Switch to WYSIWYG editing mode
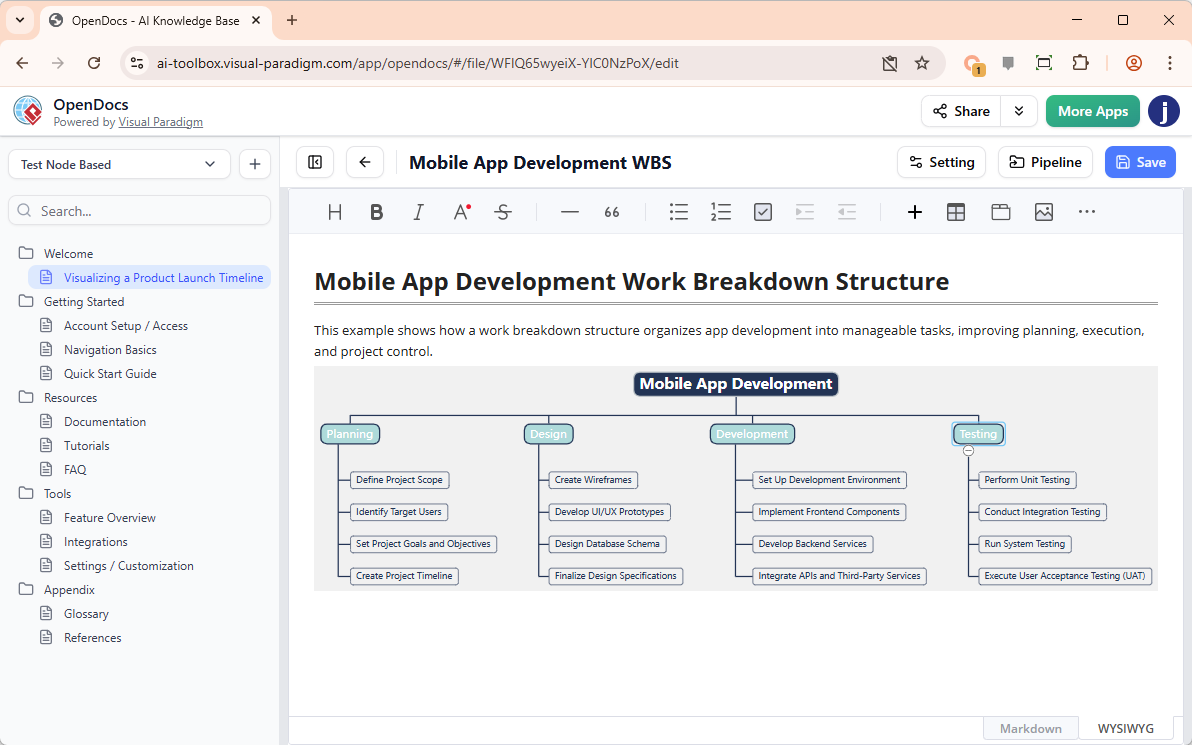 pyautogui.click(x=1125, y=728)
